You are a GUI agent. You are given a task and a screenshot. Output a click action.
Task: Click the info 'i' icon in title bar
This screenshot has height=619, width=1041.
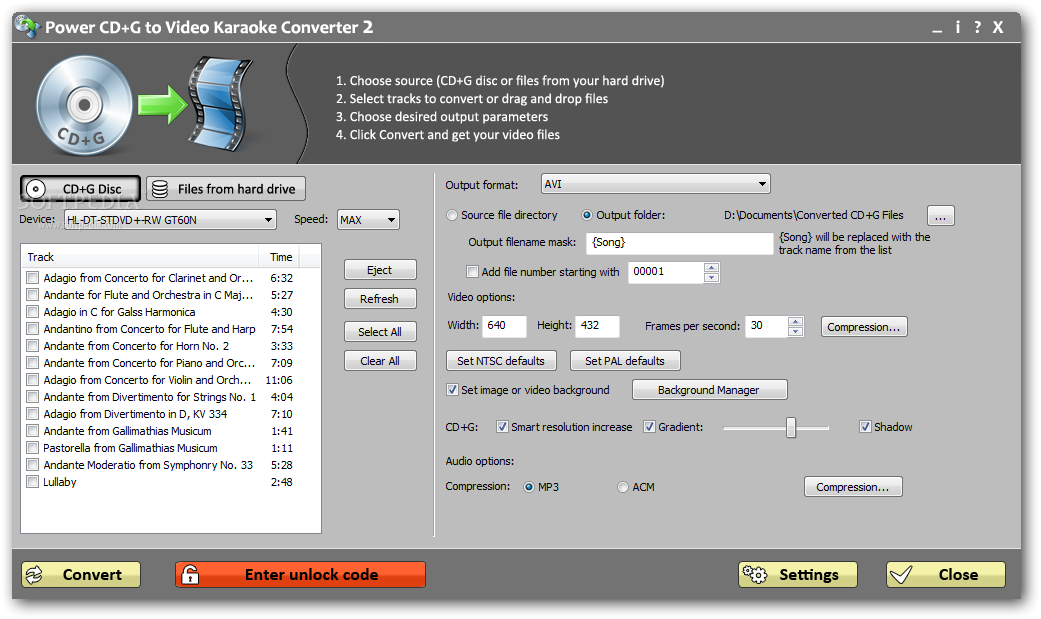pos(957,27)
